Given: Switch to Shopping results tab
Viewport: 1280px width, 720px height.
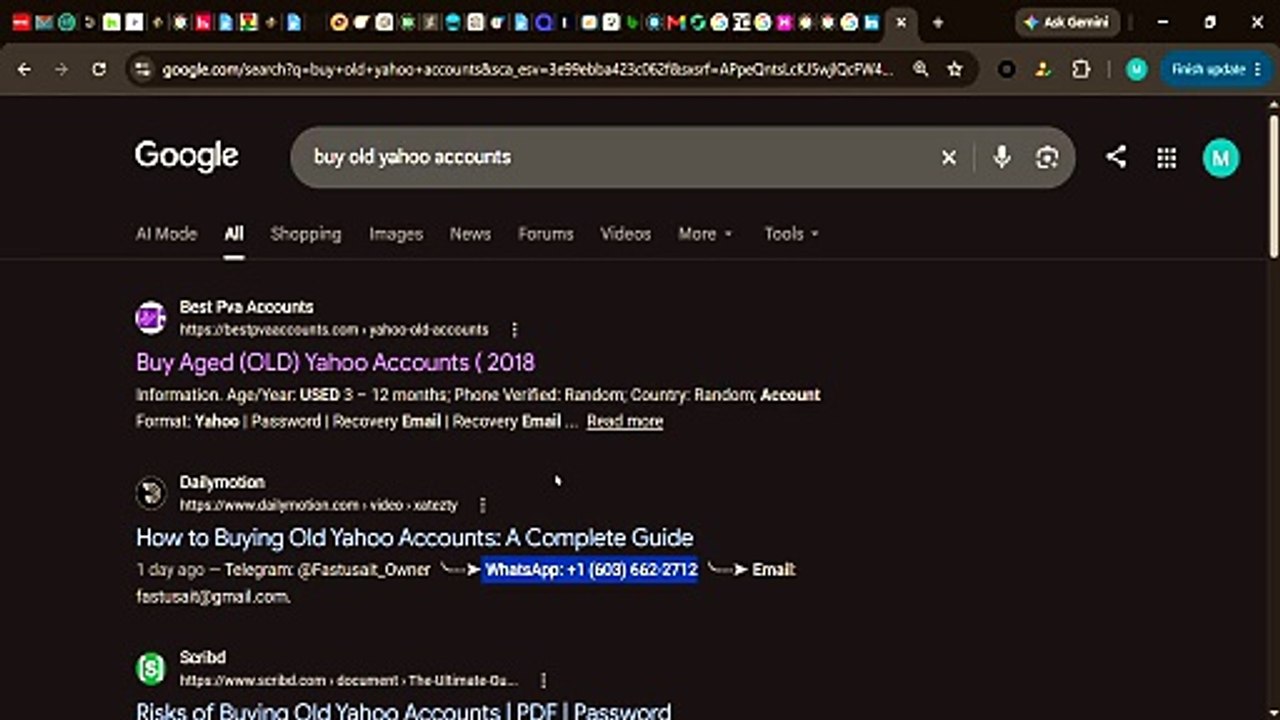Looking at the screenshot, I should click(306, 234).
